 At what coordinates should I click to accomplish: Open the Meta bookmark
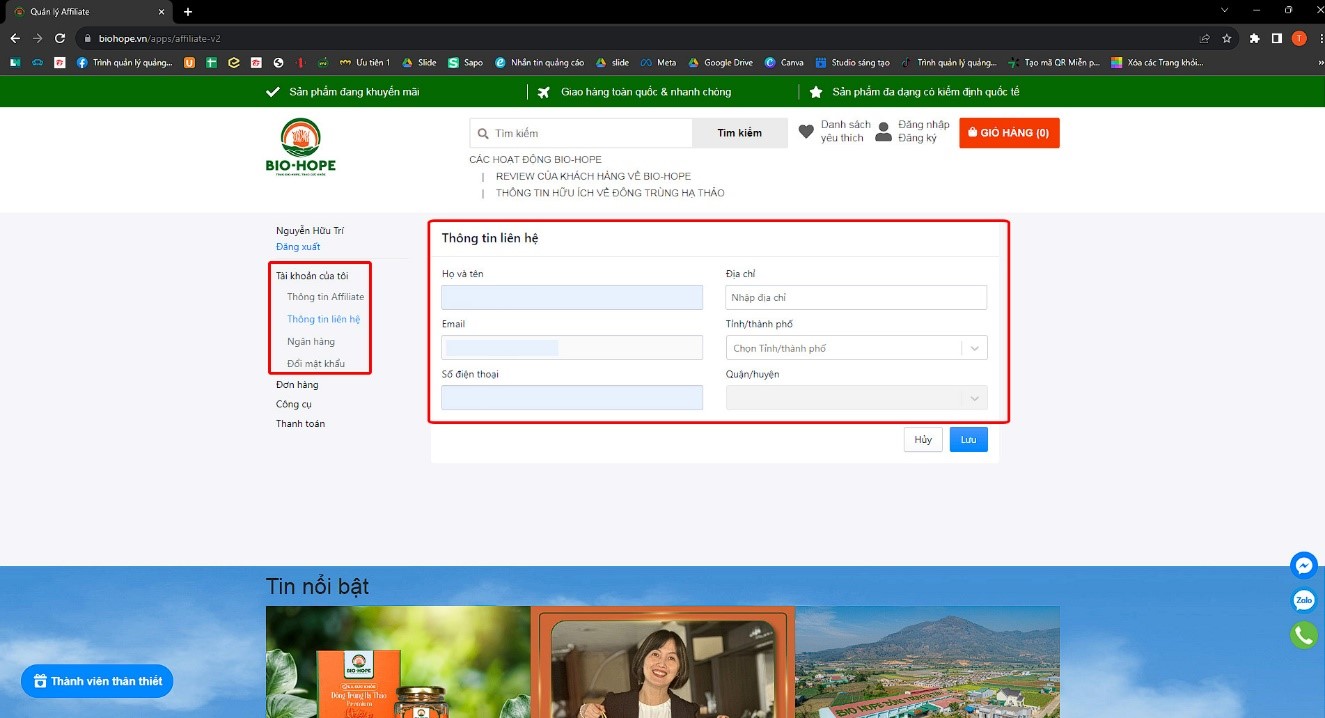pyautogui.click(x=658, y=62)
